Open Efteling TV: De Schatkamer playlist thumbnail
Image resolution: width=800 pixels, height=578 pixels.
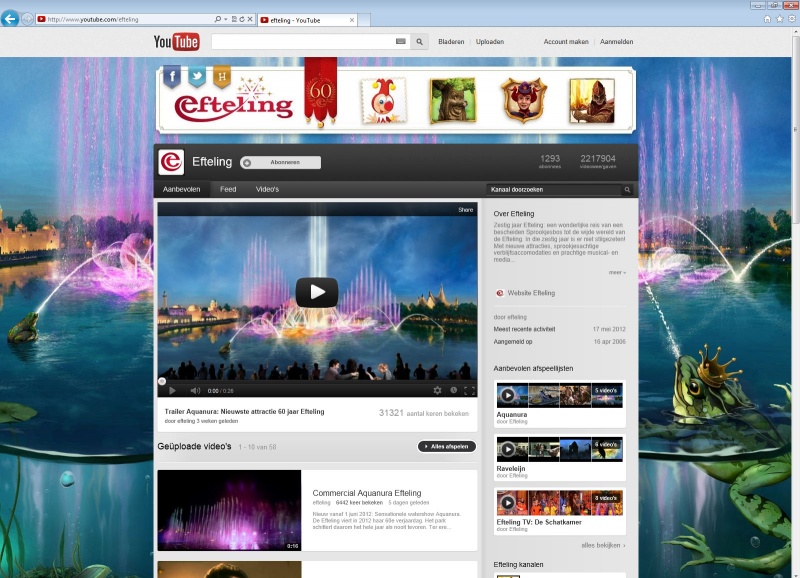coord(560,503)
